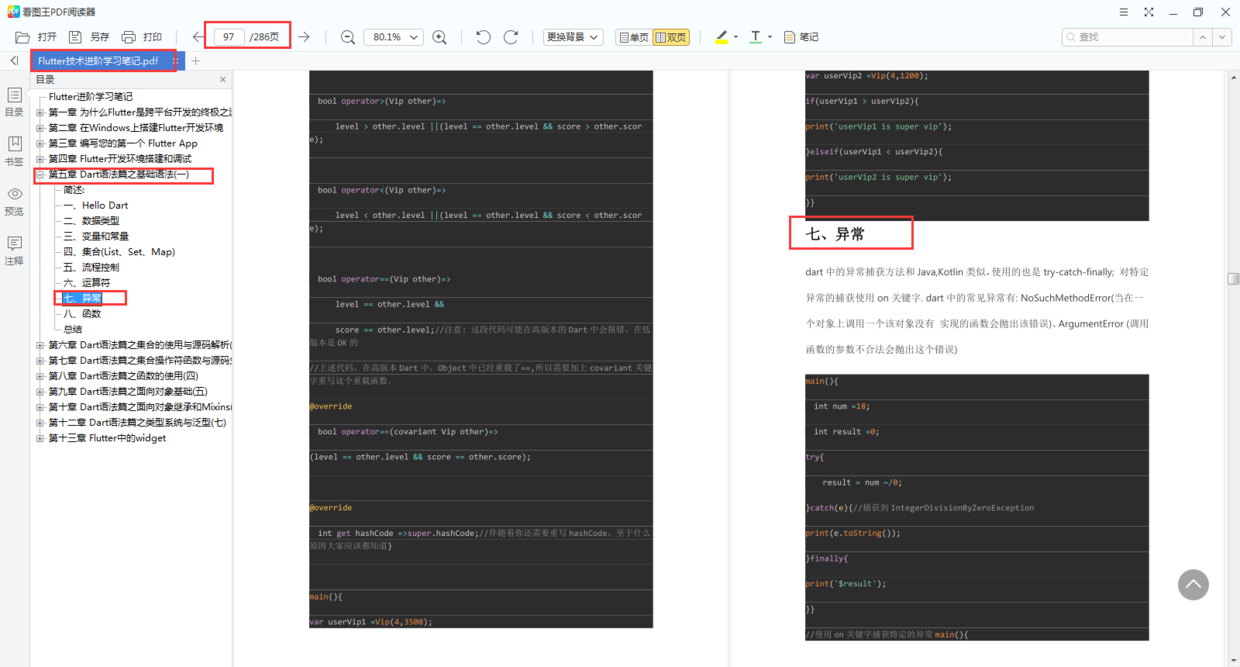Screen dimensions: 1240x667
Task: Switch to 双页 double-page view
Action: point(671,37)
